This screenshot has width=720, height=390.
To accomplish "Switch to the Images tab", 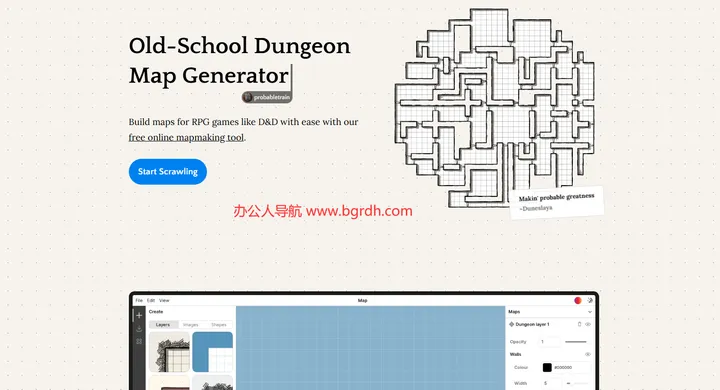I will pyautogui.click(x=191, y=325).
